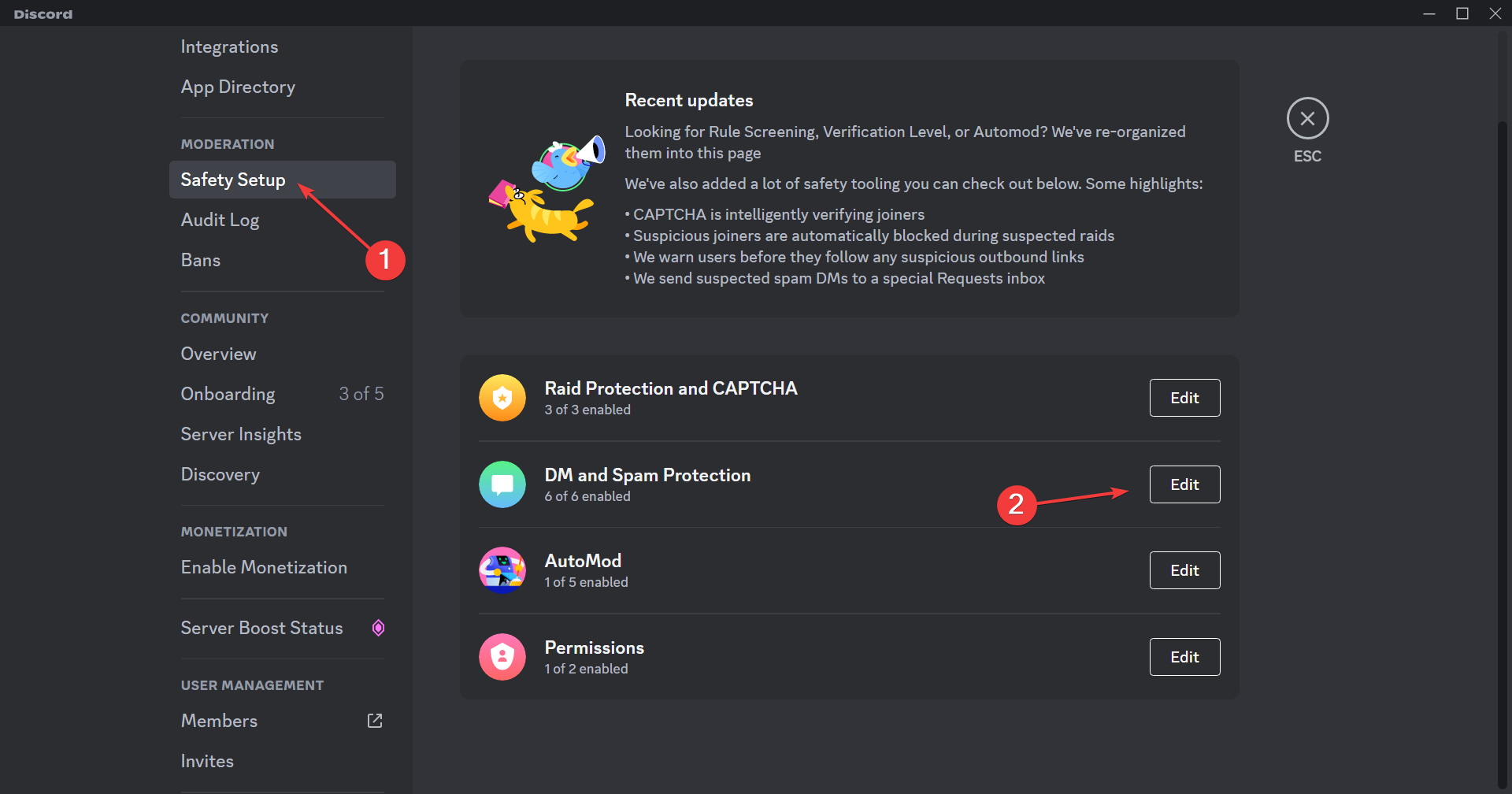Click the DM and Spam Protection chat icon
The height and width of the screenshot is (794, 1512).
502,484
